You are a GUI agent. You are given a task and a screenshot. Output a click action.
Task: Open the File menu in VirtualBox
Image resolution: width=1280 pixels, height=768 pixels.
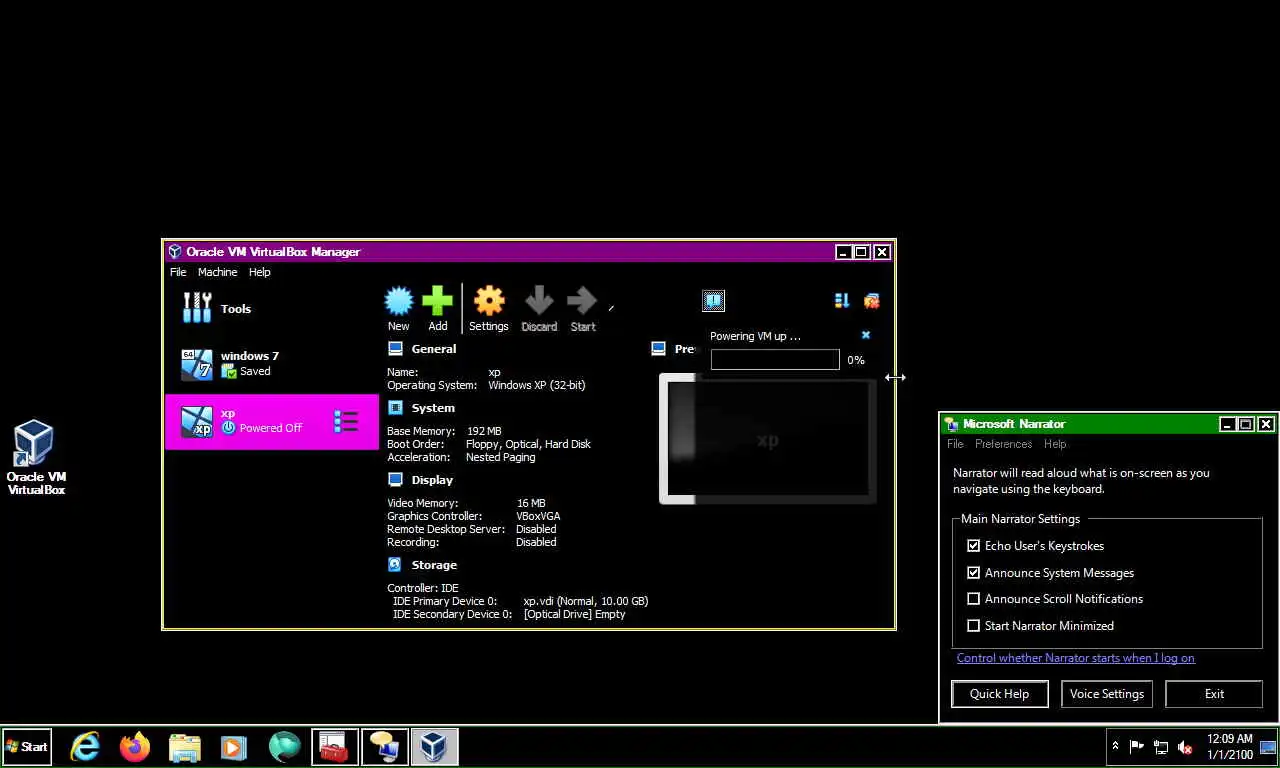(178, 272)
